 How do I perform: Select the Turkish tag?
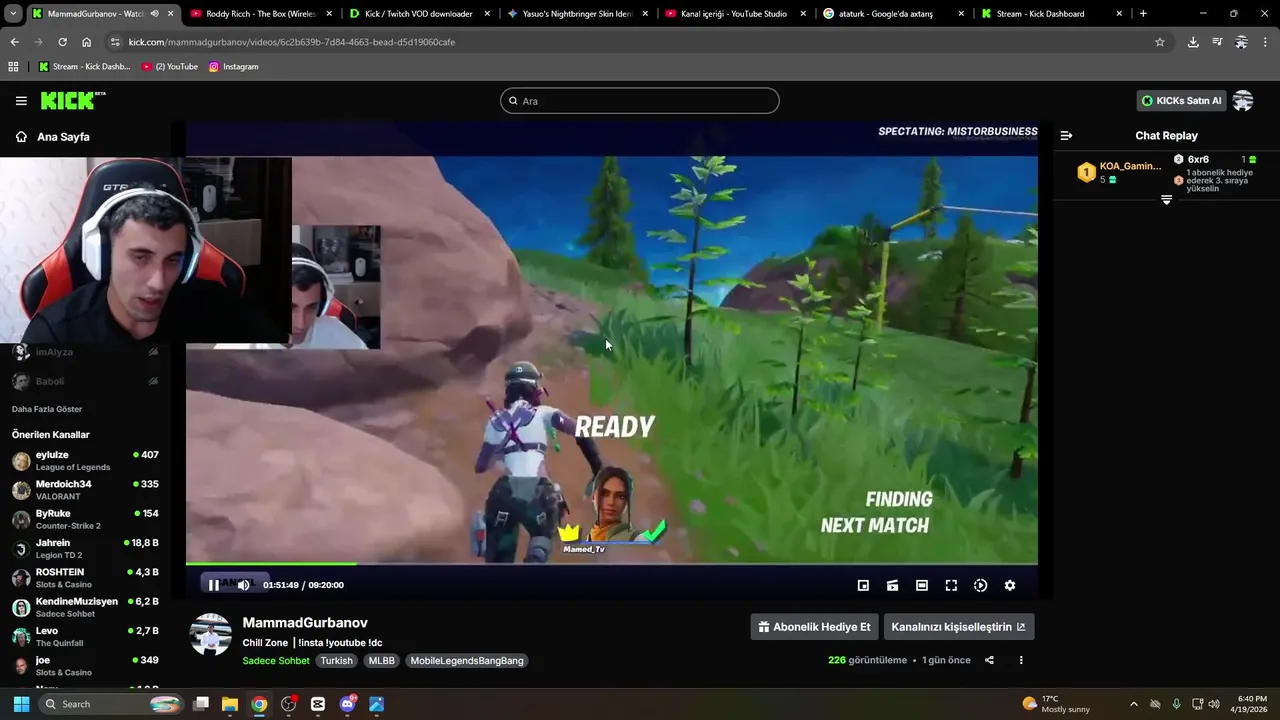337,661
